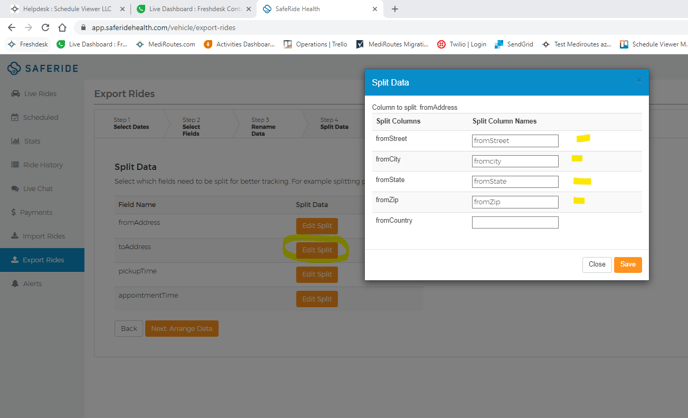Dismiss Split Data dialog using X

point(639,81)
